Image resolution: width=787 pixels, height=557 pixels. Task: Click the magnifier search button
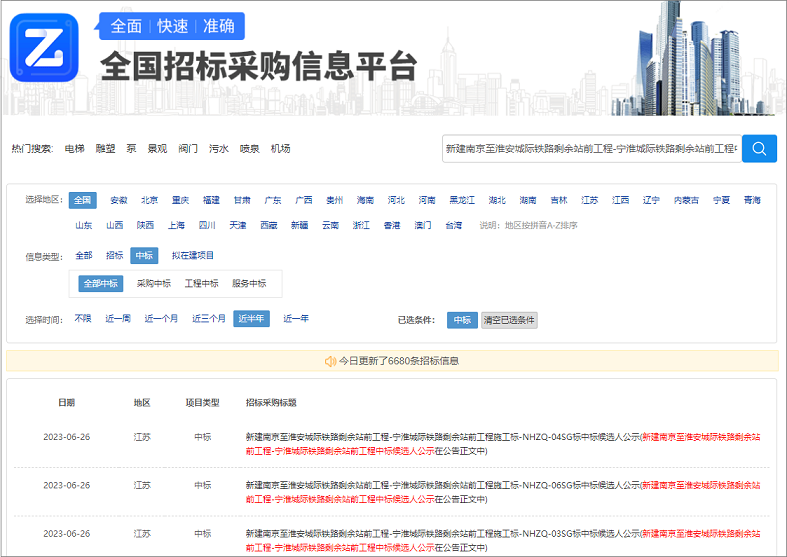(x=759, y=148)
